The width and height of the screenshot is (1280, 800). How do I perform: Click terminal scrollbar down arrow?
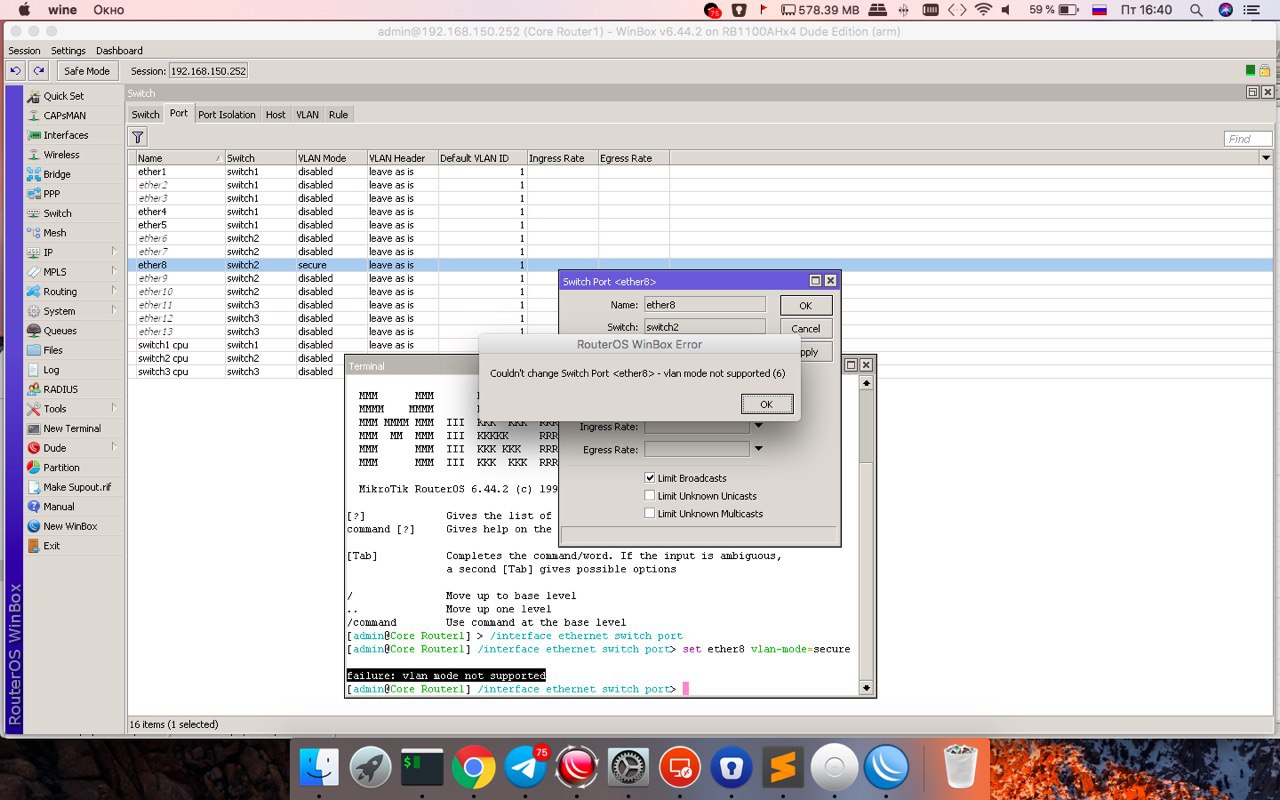coord(866,688)
